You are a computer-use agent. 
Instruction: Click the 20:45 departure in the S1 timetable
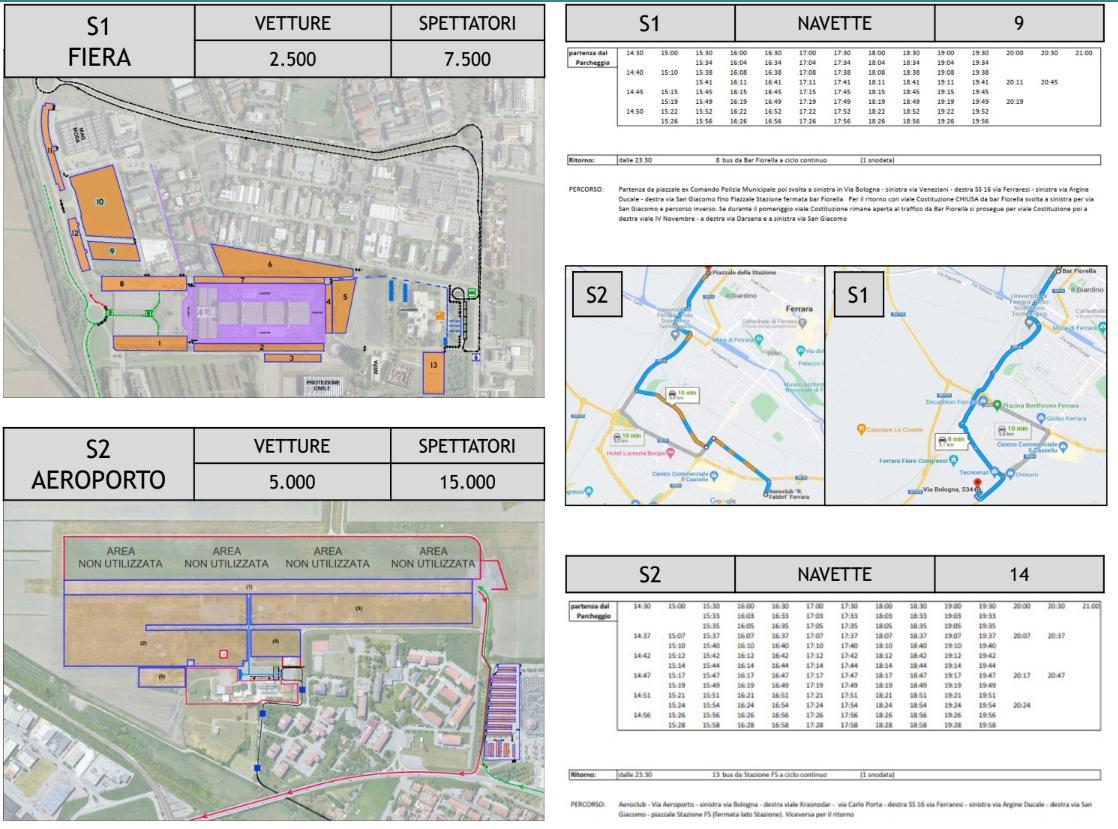[1049, 82]
